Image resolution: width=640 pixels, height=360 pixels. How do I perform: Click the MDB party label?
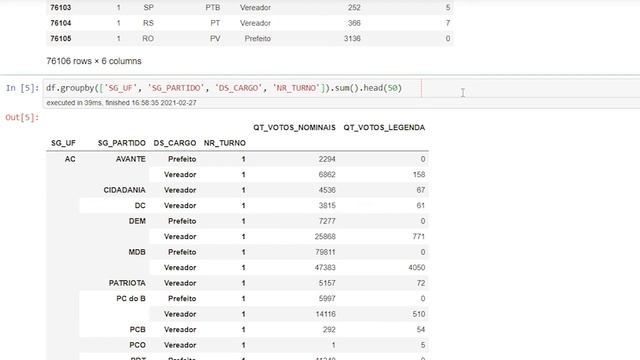[137, 252]
